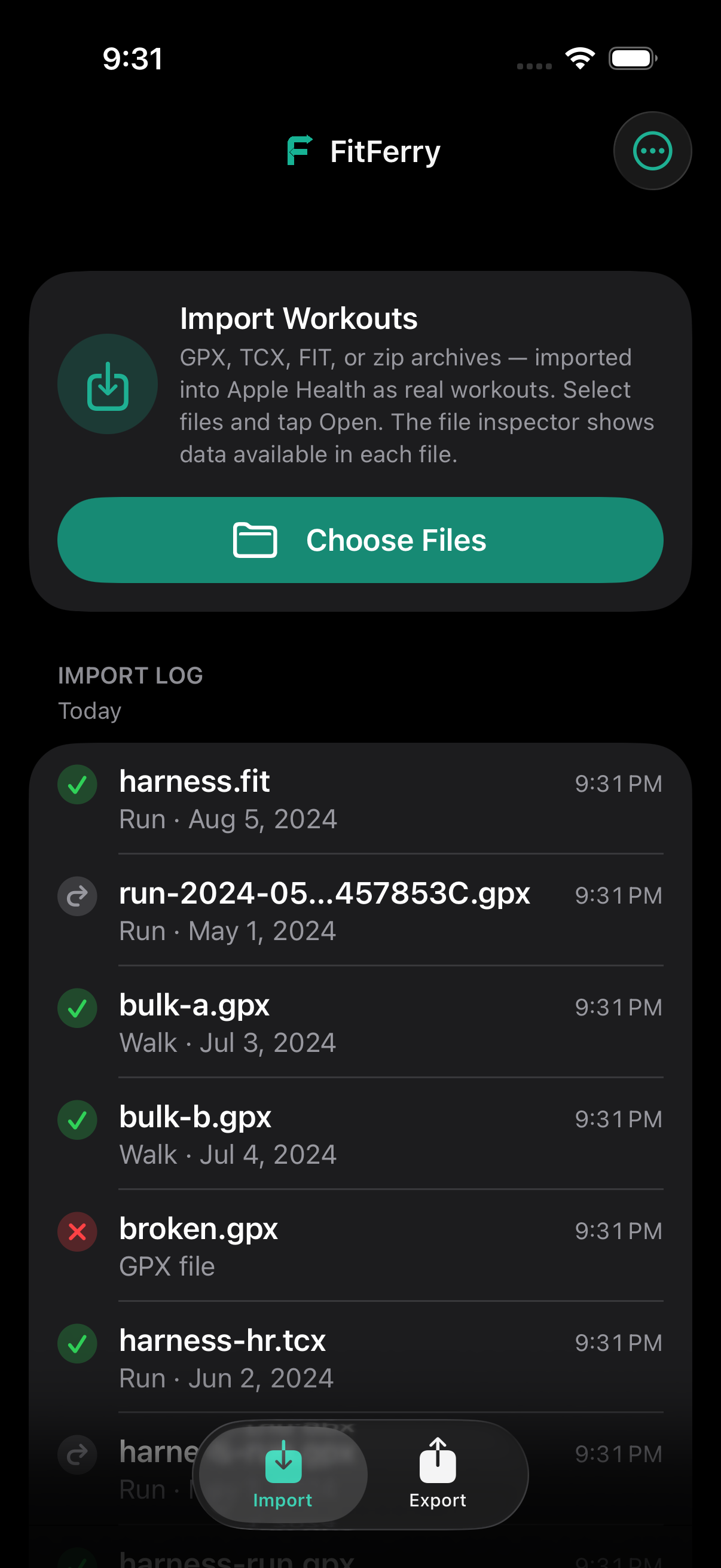The width and height of the screenshot is (721, 1568).
Task: Tap the 9:31 PM timestamp for broken.gpx
Action: pyautogui.click(x=619, y=1231)
